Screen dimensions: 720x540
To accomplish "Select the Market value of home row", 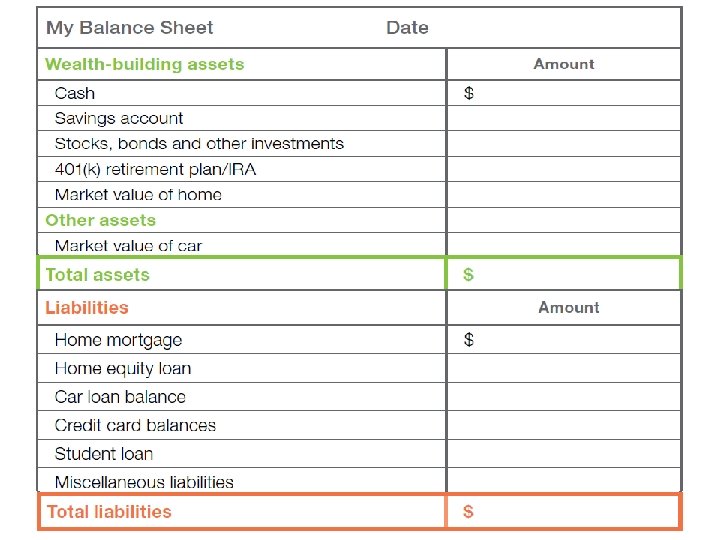I will (x=138, y=195).
